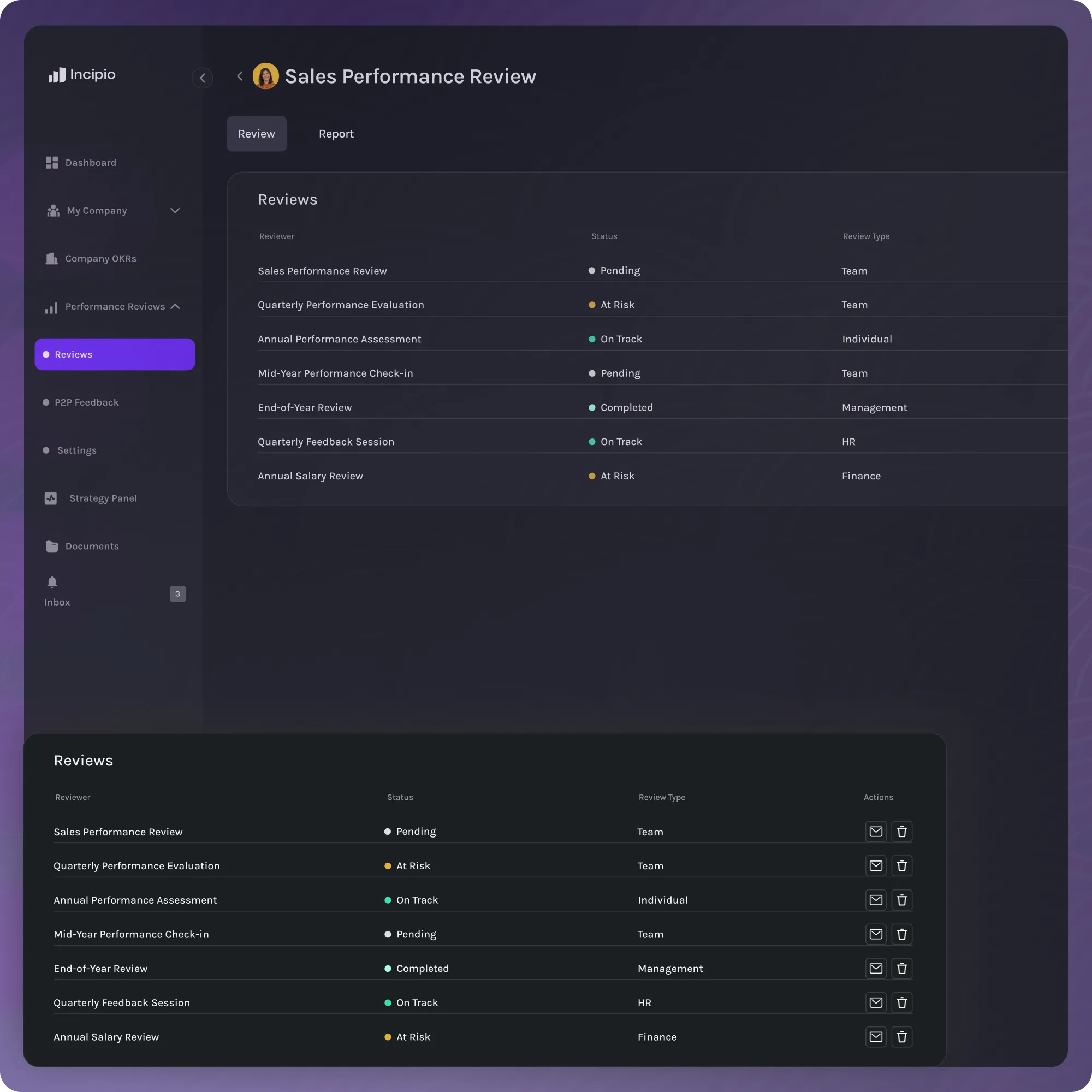Click the back arrow beside page title
The width and height of the screenshot is (1092, 1092).
tap(240, 76)
